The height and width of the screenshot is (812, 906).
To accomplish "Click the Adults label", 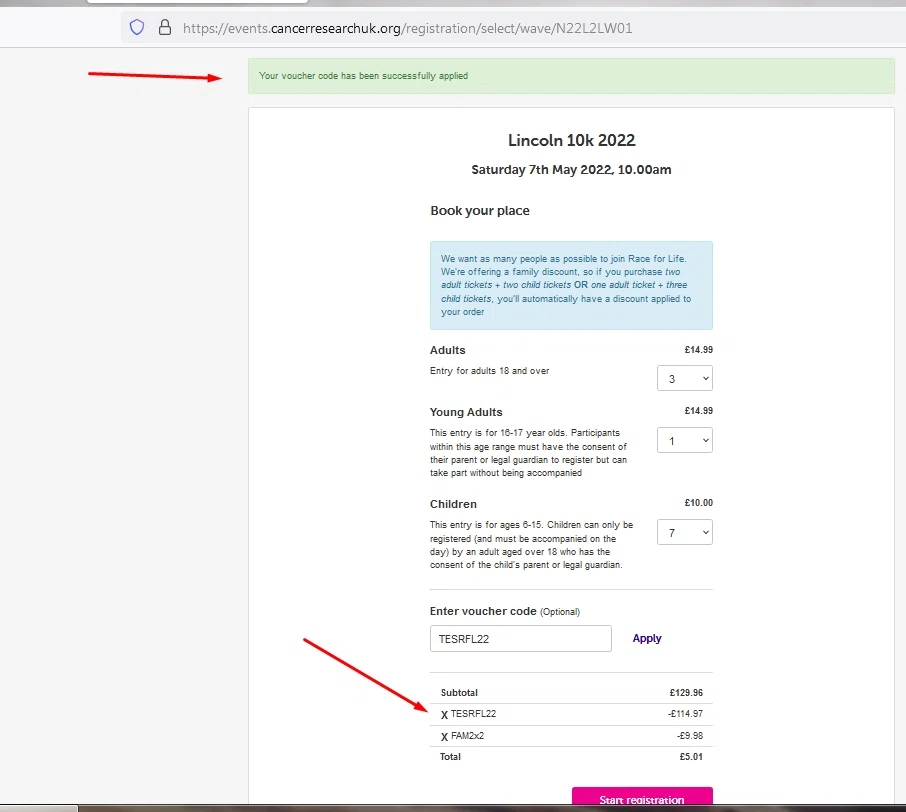I will tap(447, 350).
